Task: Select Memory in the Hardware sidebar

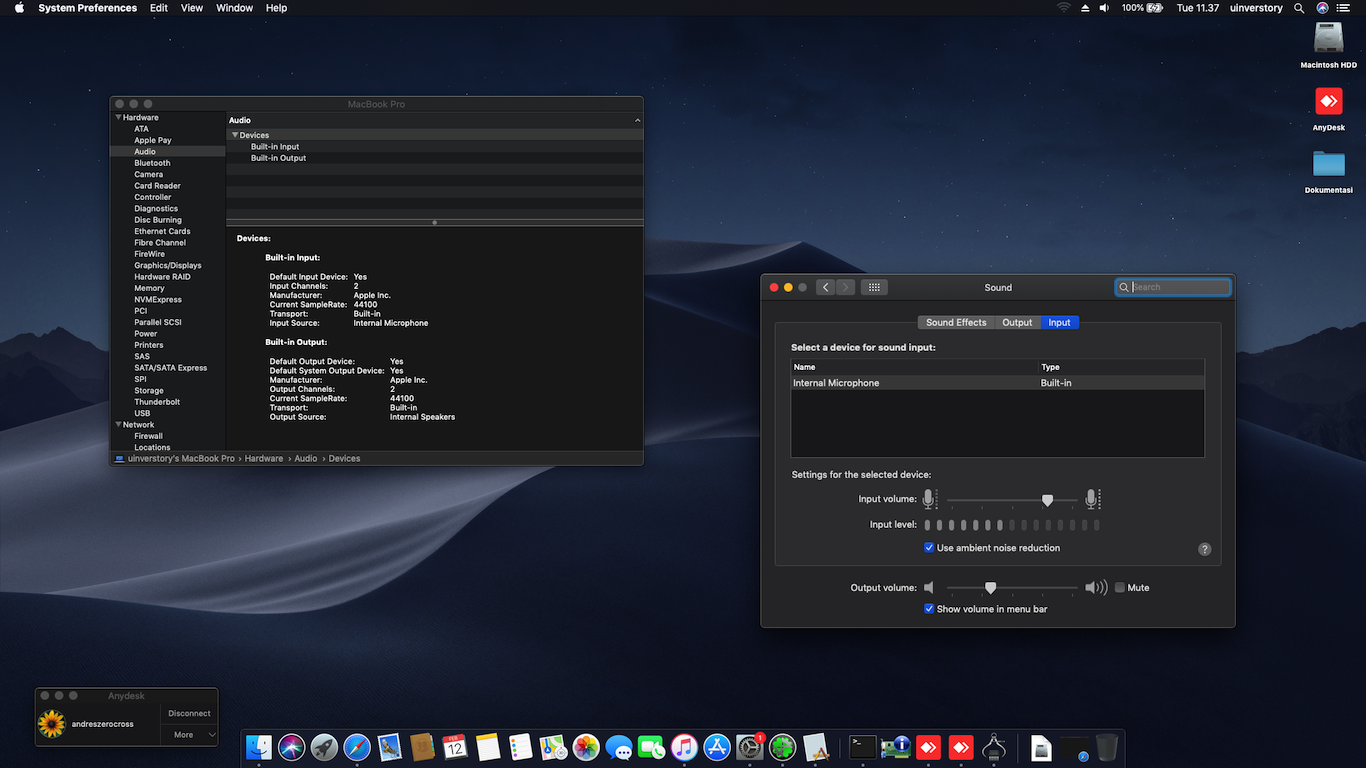Action: pyautogui.click(x=149, y=288)
